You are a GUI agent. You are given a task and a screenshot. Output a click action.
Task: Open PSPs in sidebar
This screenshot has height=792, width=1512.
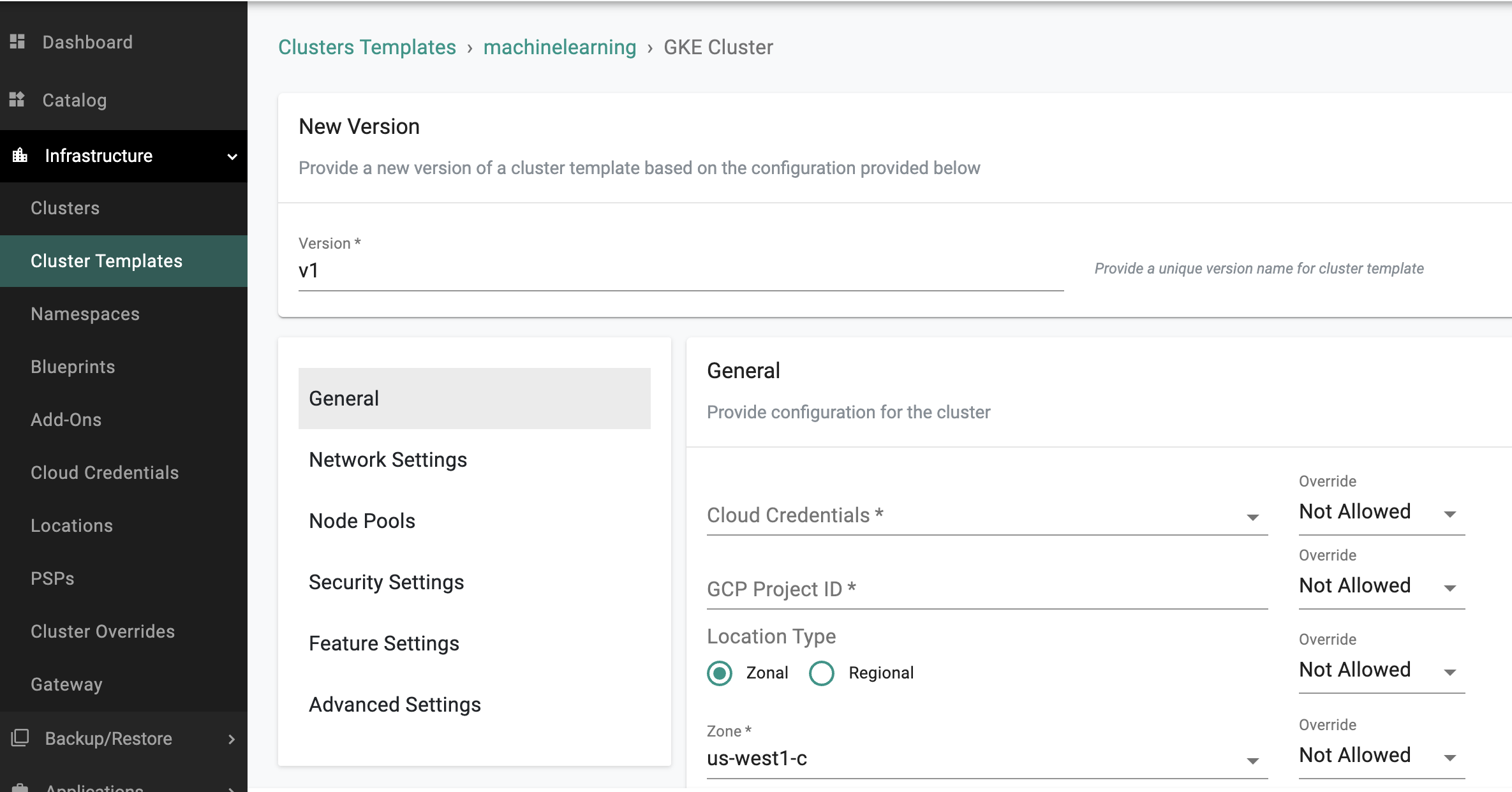tap(124, 578)
